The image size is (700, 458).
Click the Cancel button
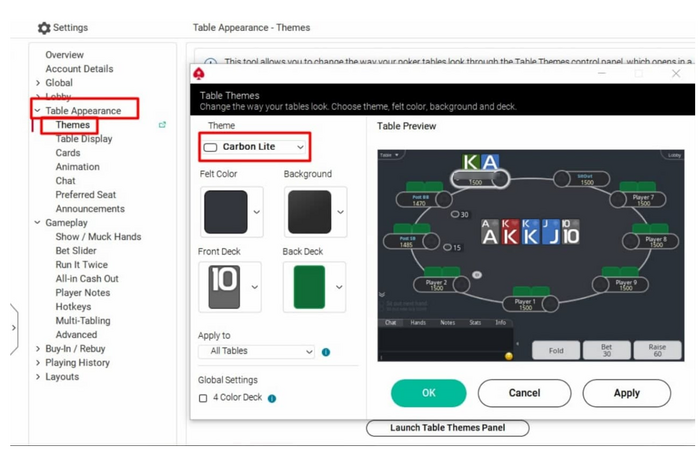point(525,393)
